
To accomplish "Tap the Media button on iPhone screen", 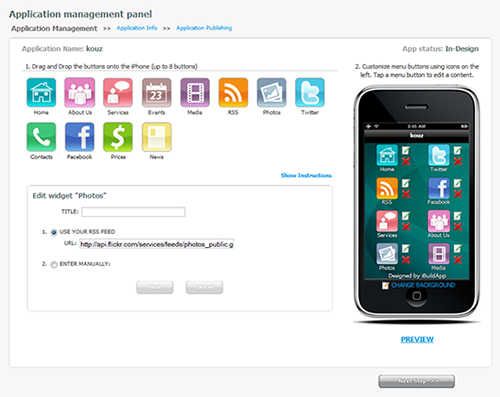I will pyautogui.click(x=439, y=254).
